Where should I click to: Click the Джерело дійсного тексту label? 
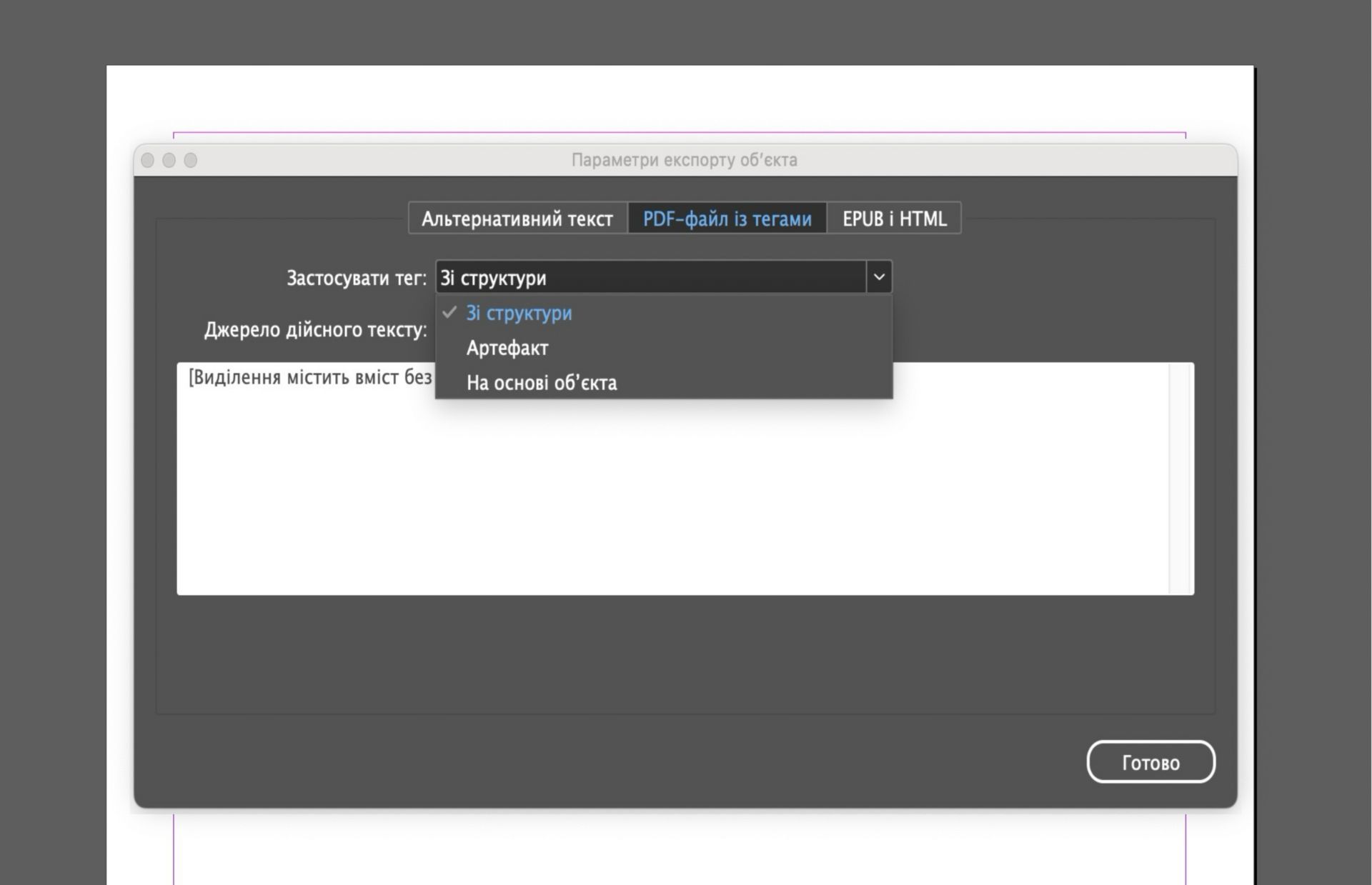[x=315, y=330]
